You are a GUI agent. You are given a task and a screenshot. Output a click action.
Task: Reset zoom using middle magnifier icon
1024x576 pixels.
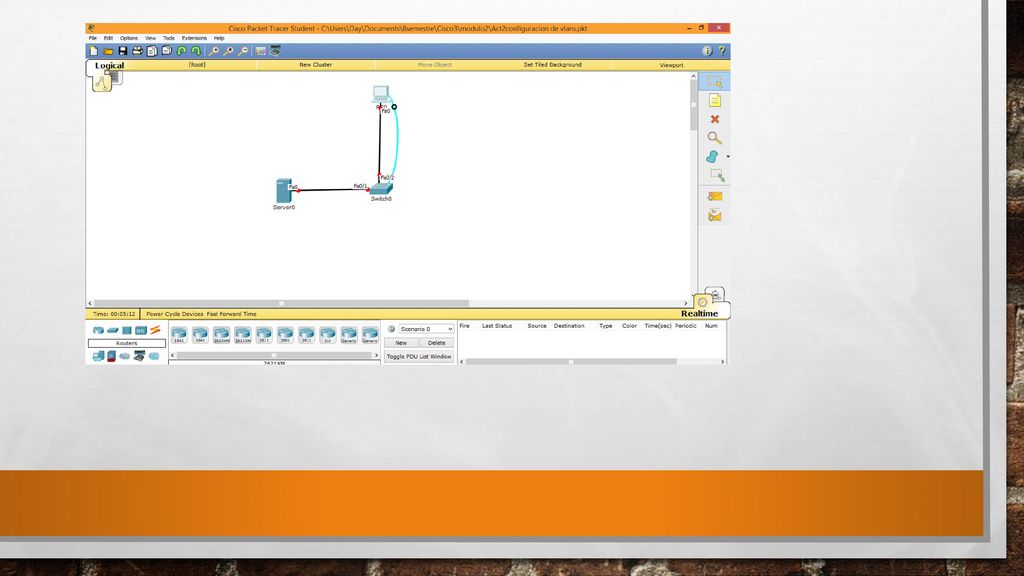[x=228, y=51]
